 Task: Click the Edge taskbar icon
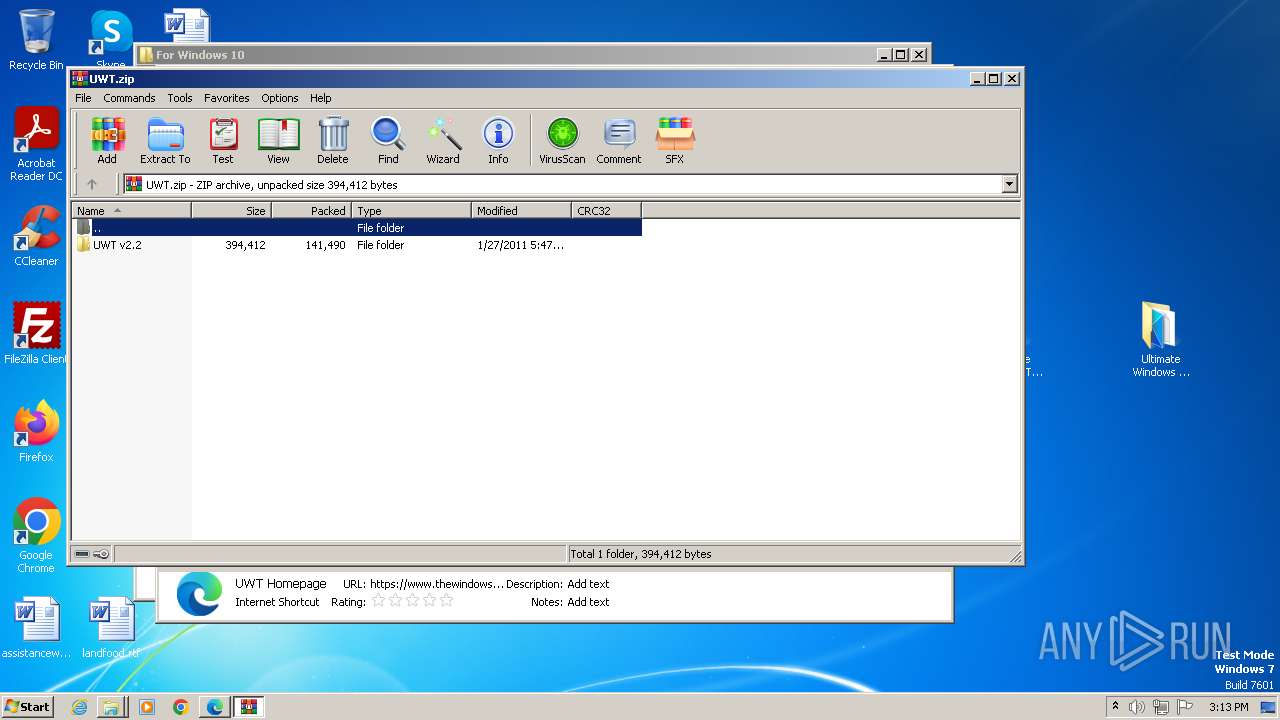[215, 707]
